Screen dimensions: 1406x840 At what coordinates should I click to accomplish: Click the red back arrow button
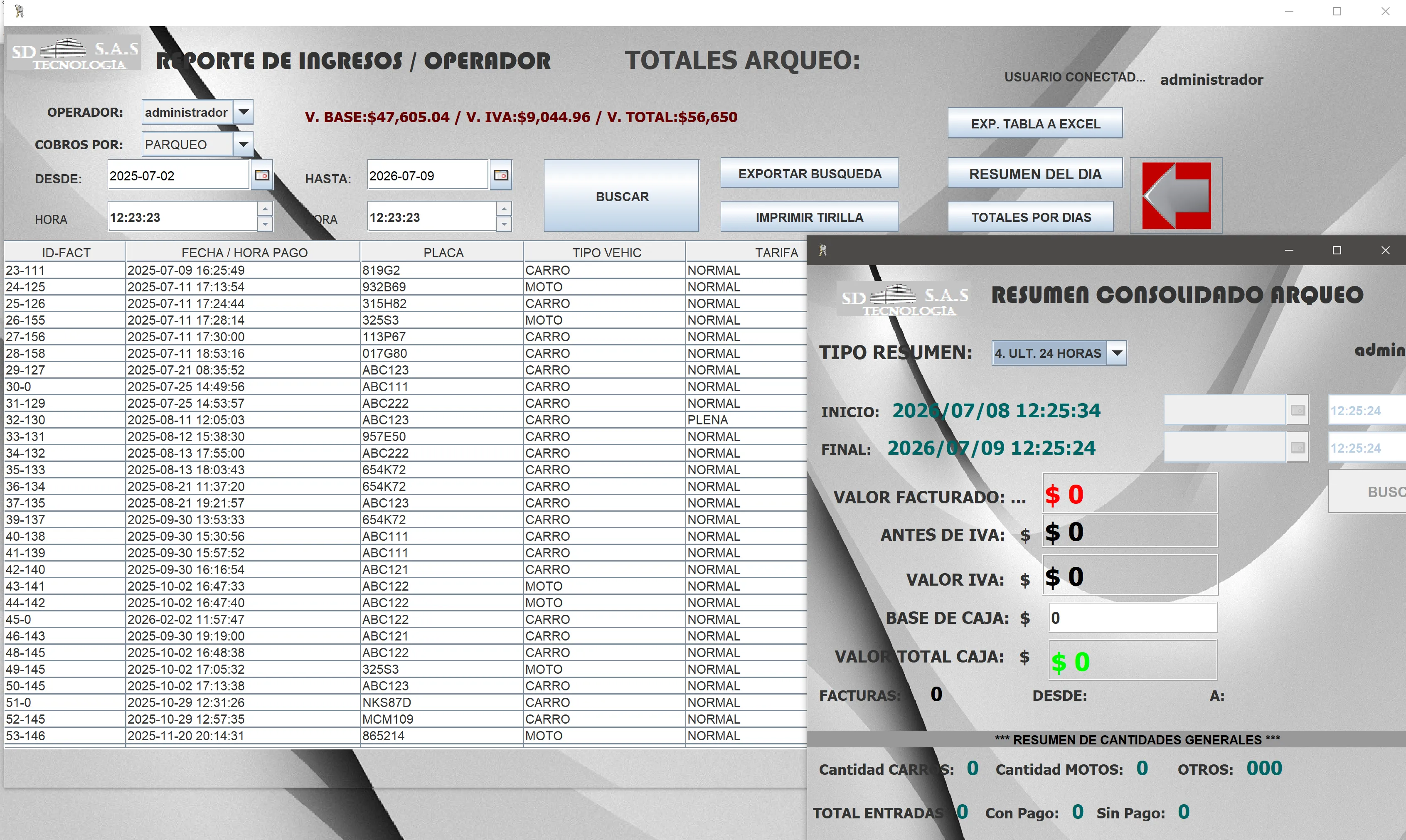click(x=1176, y=195)
